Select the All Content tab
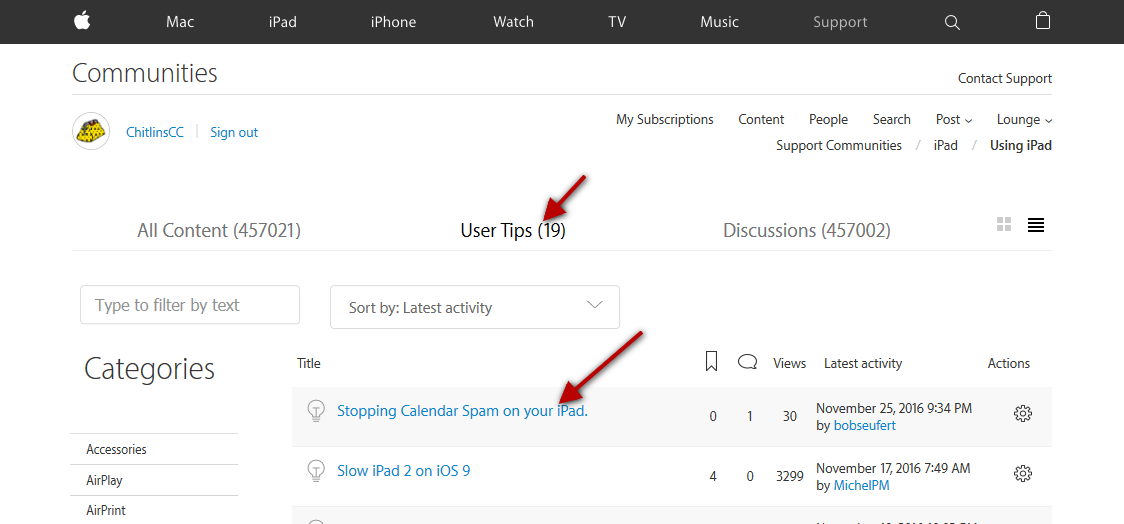The height and width of the screenshot is (524, 1124). [x=219, y=231]
